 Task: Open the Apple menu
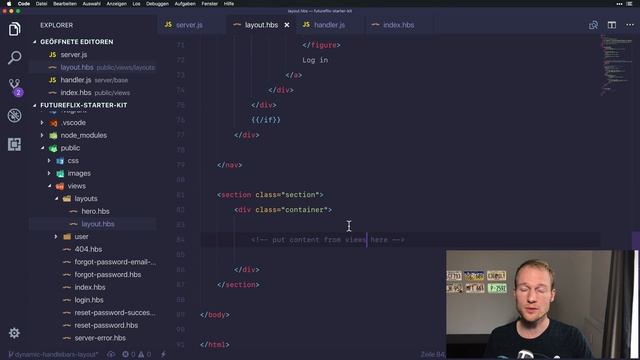pos(9,4)
